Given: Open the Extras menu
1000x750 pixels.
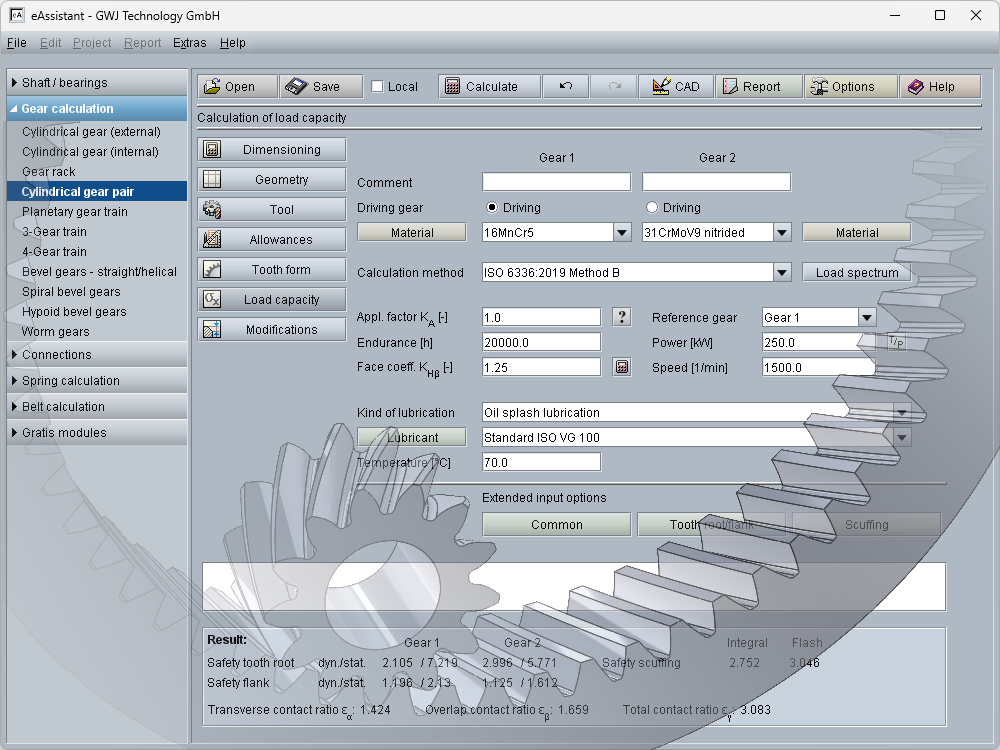Looking at the screenshot, I should coord(189,43).
